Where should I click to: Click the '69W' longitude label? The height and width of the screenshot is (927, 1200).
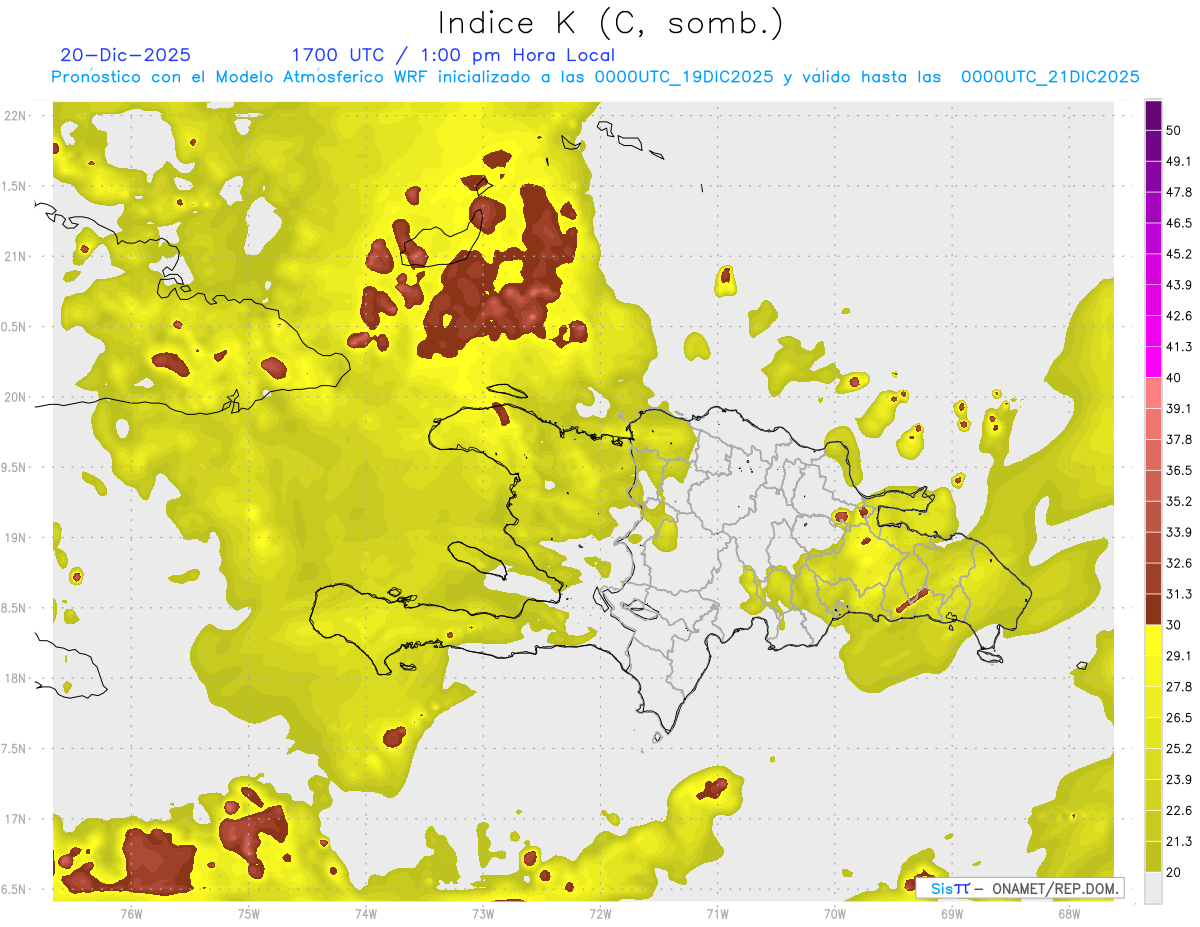(x=951, y=913)
